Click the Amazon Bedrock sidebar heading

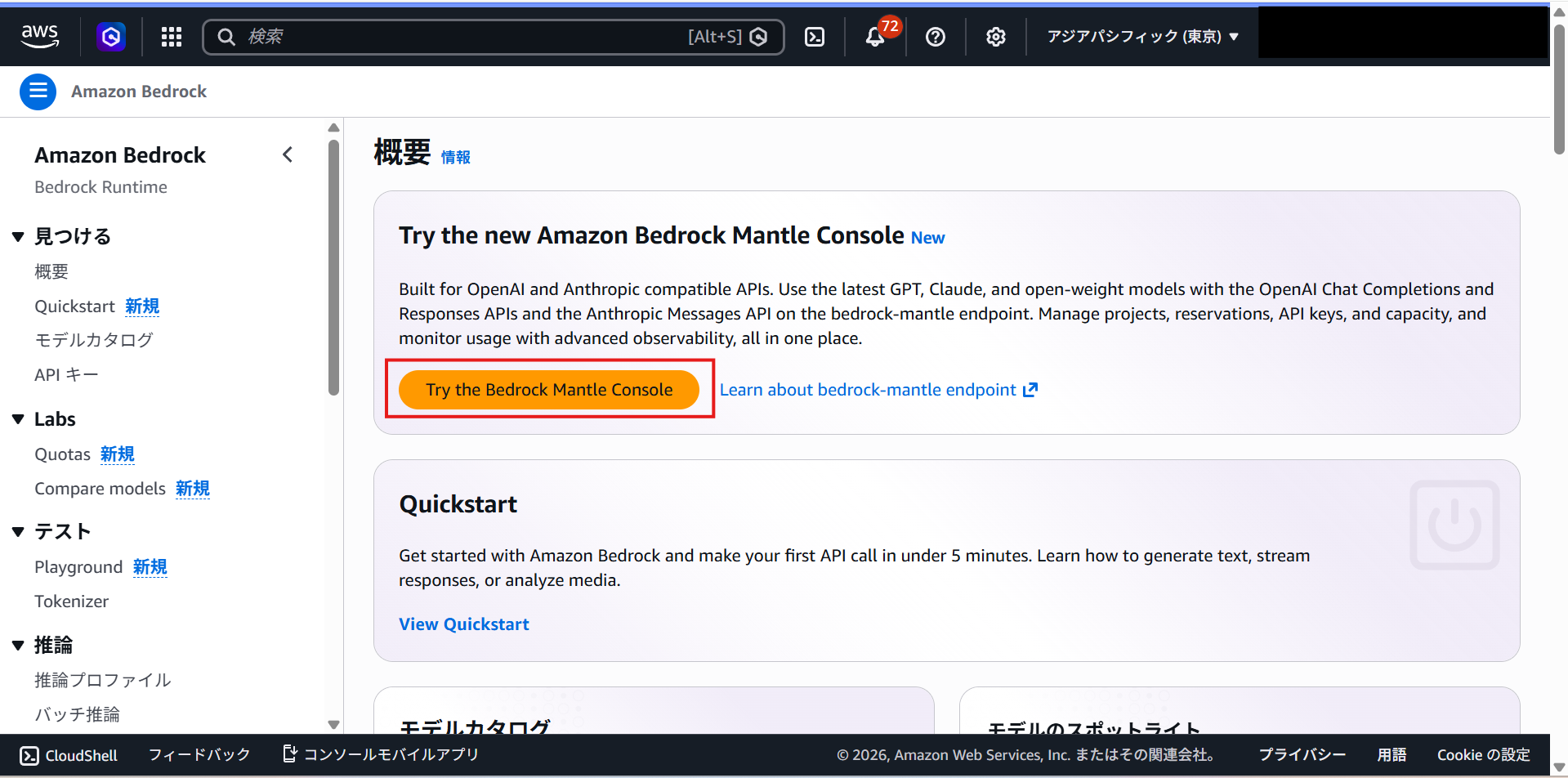pyautogui.click(x=120, y=155)
